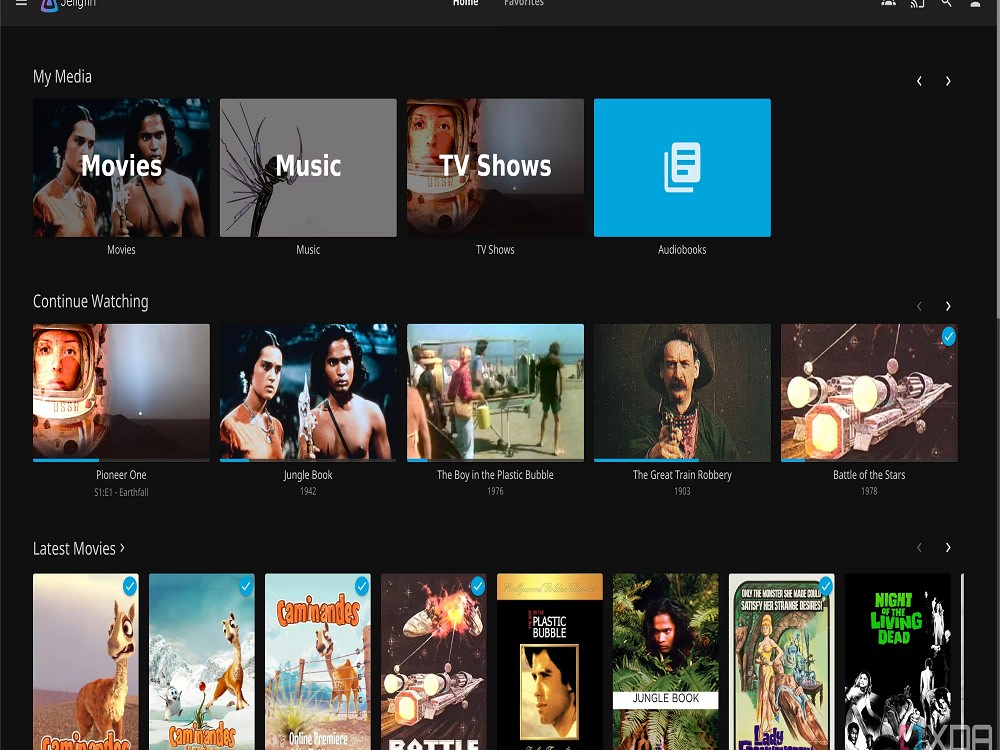Click the Jungle Book title text
Image resolution: width=1000 pixels, height=750 pixels.
click(308, 474)
